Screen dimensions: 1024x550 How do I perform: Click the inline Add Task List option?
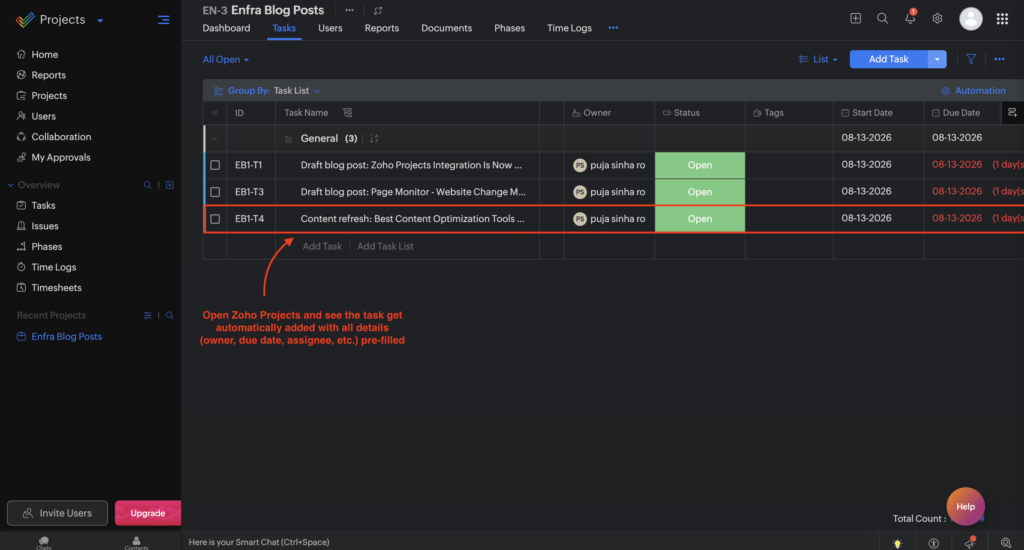[385, 246]
